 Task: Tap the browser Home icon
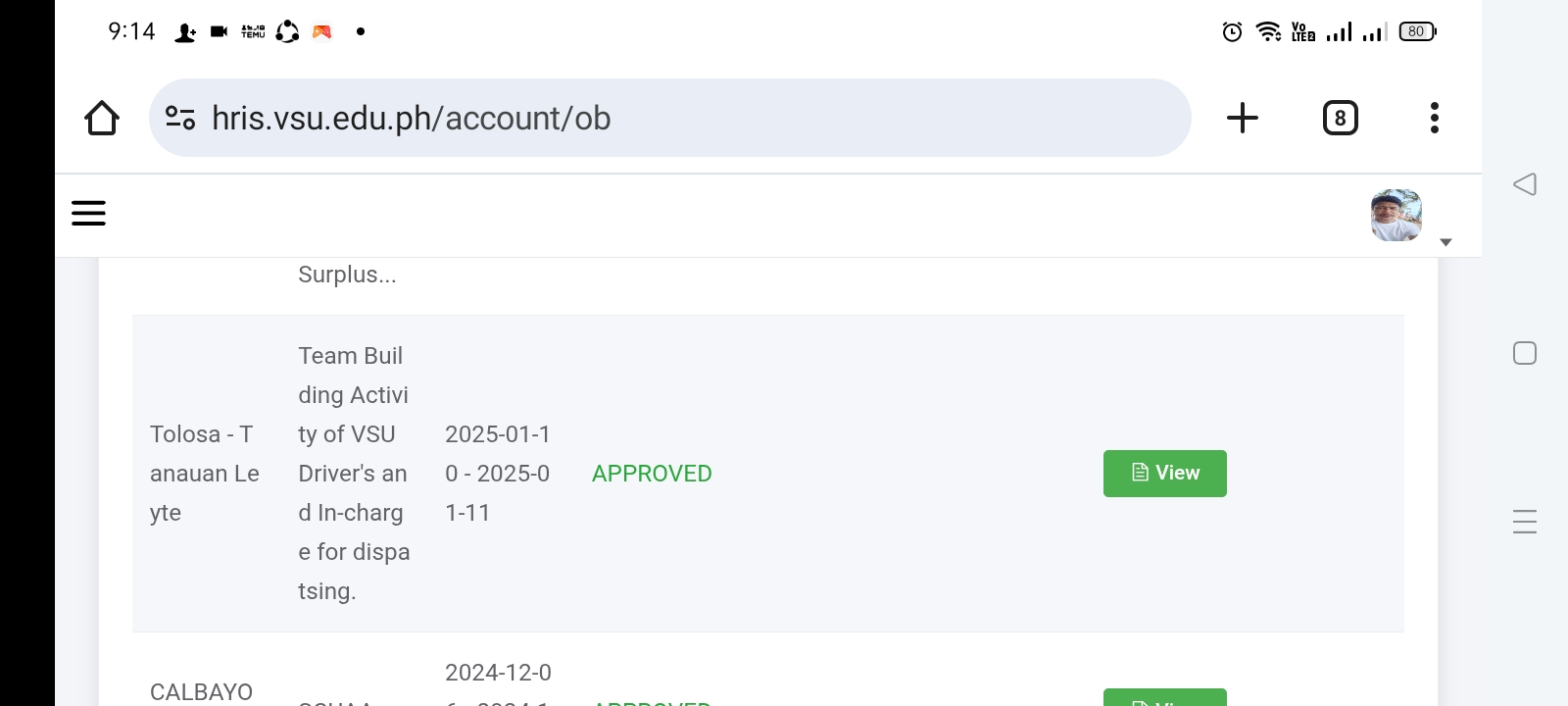(x=102, y=118)
